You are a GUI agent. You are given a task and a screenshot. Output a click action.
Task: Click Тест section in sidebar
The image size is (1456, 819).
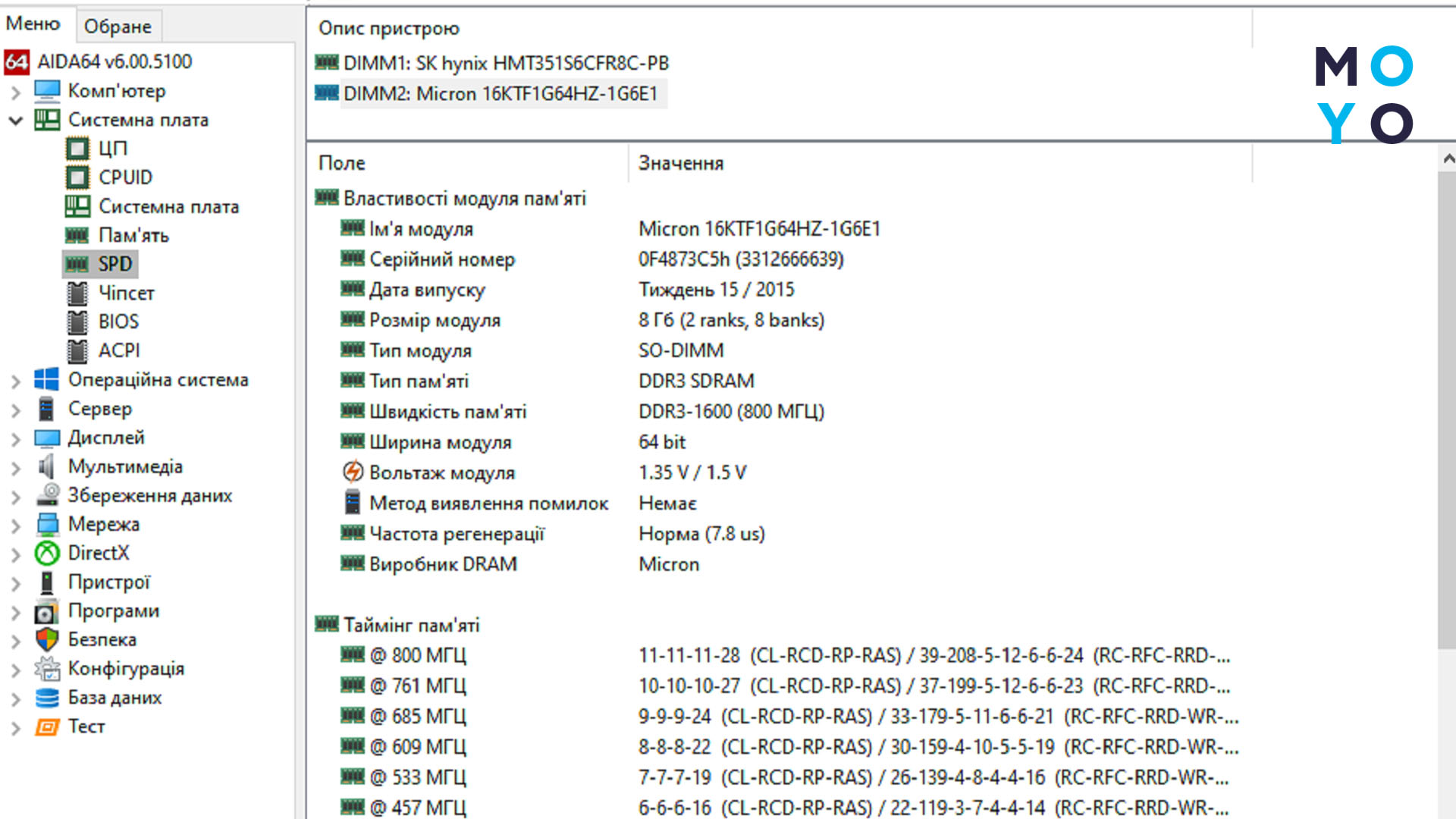click(87, 726)
